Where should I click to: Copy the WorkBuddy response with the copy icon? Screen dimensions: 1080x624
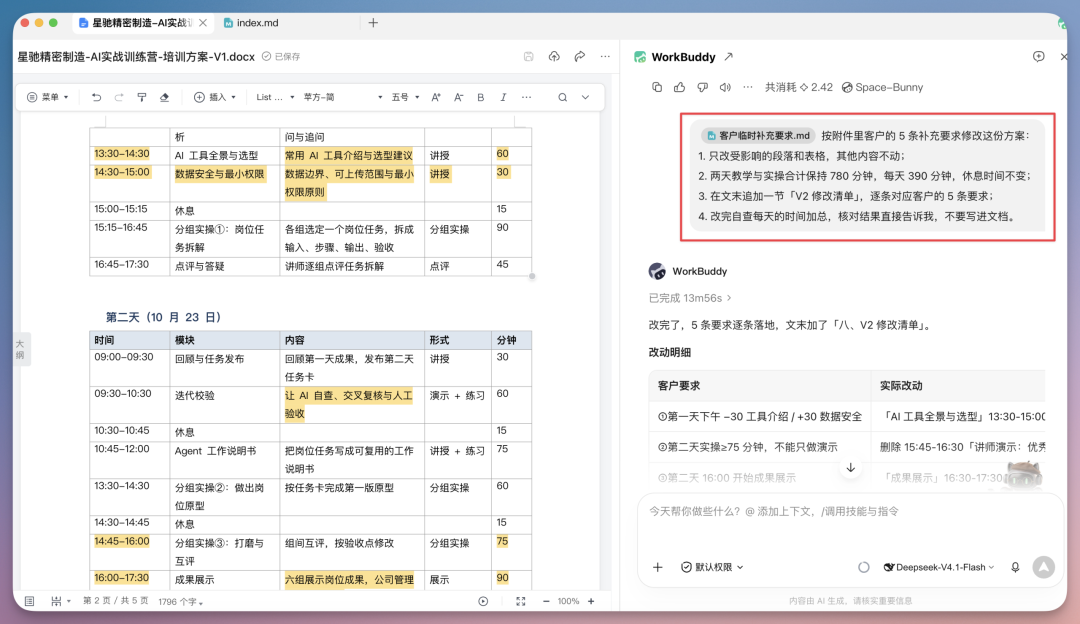click(657, 87)
